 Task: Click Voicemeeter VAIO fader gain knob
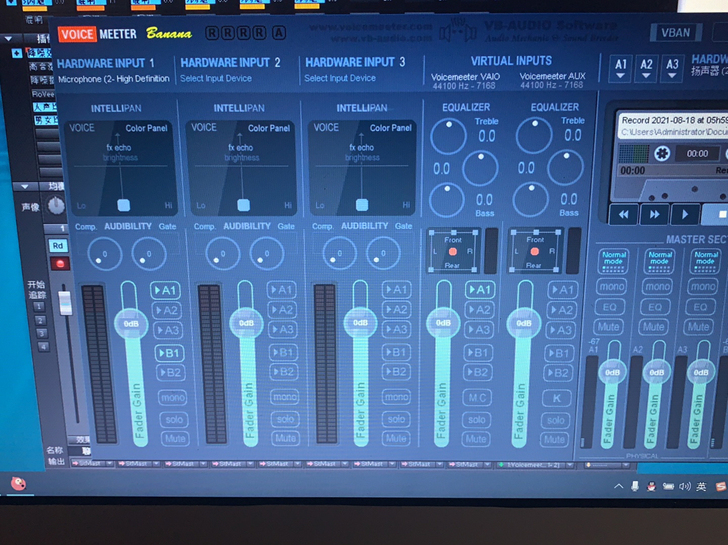coord(443,323)
